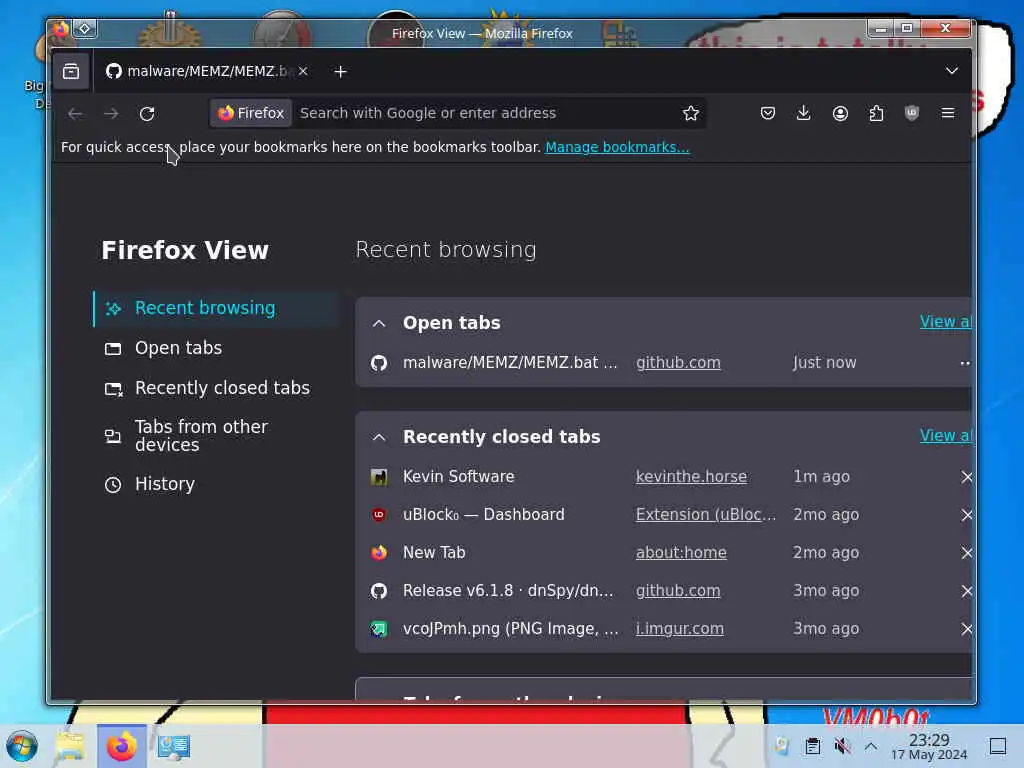The image size is (1024, 768).
Task: Open malware/MEMZ/MEMZ.bat open tab row
Action: click(509, 362)
